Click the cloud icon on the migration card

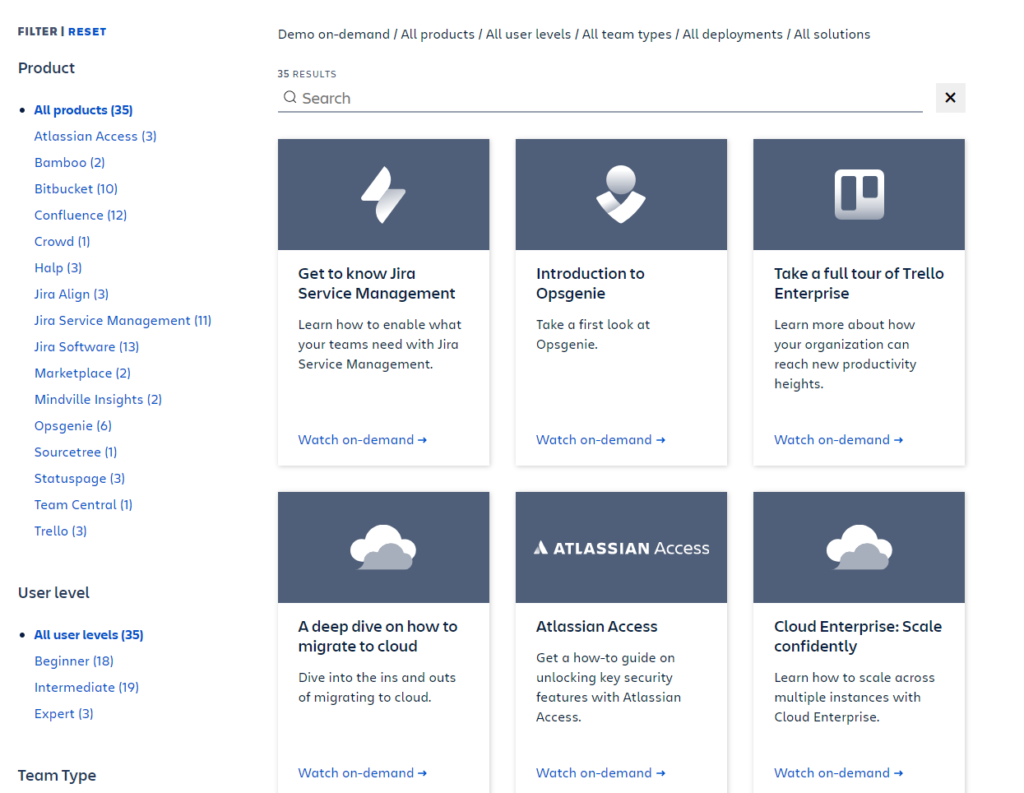point(383,547)
